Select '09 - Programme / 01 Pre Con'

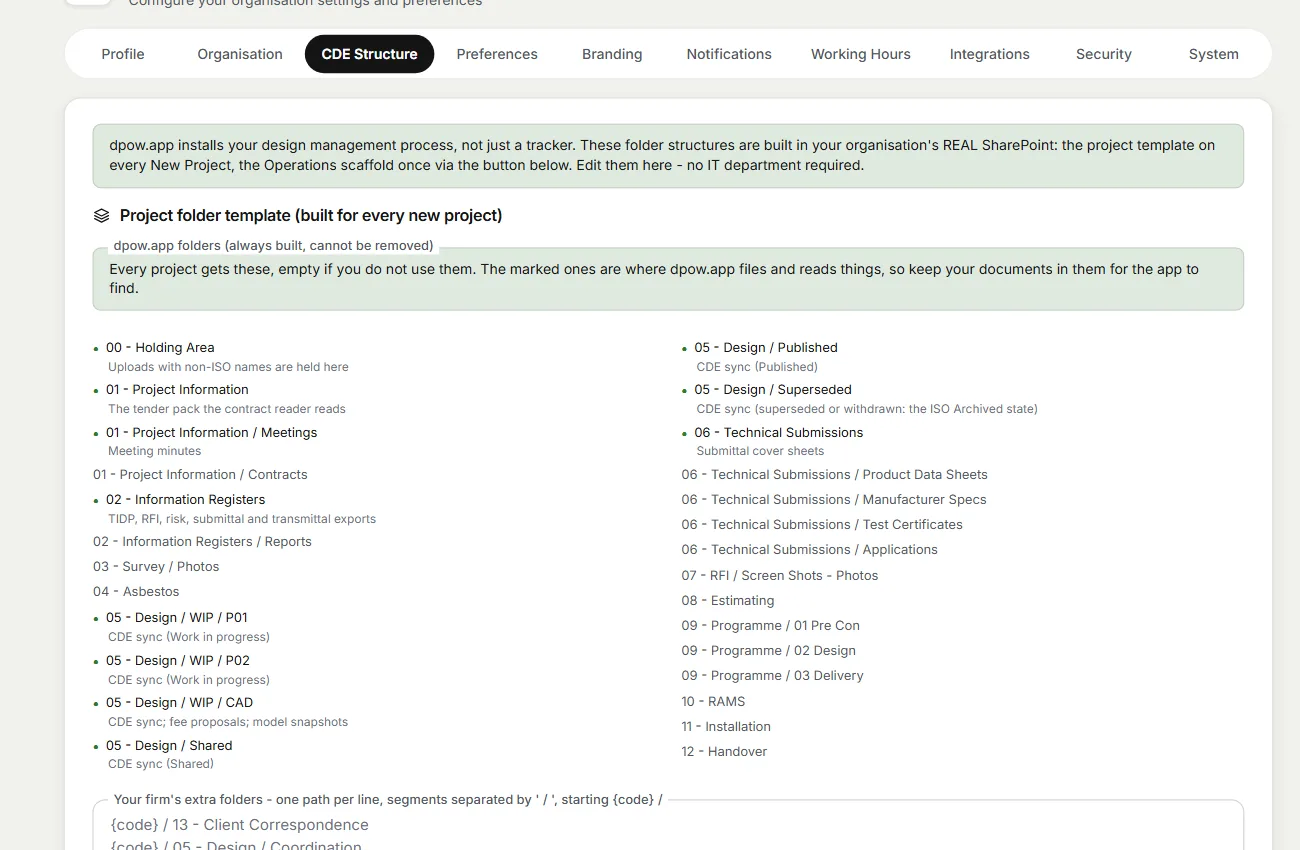tap(771, 626)
